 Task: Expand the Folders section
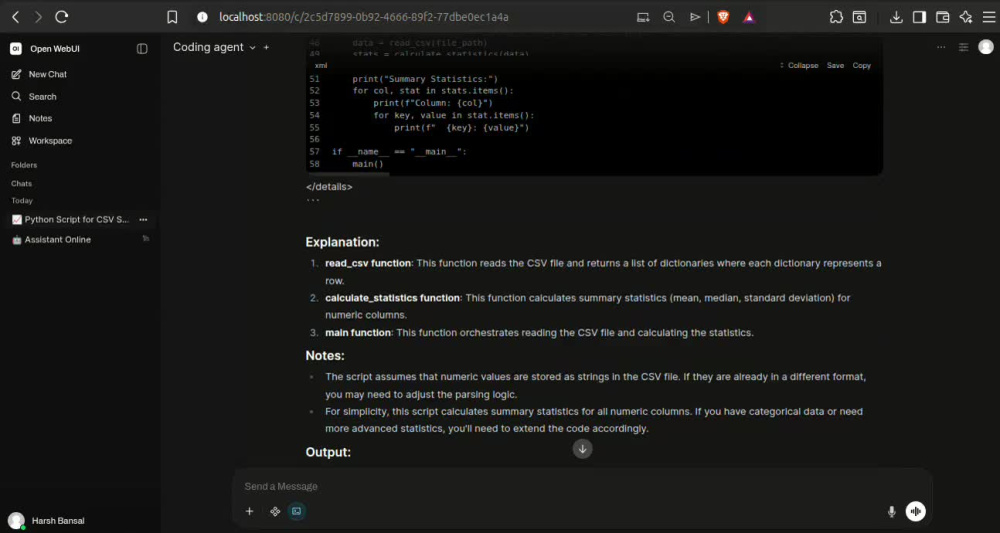pyautogui.click(x=24, y=165)
